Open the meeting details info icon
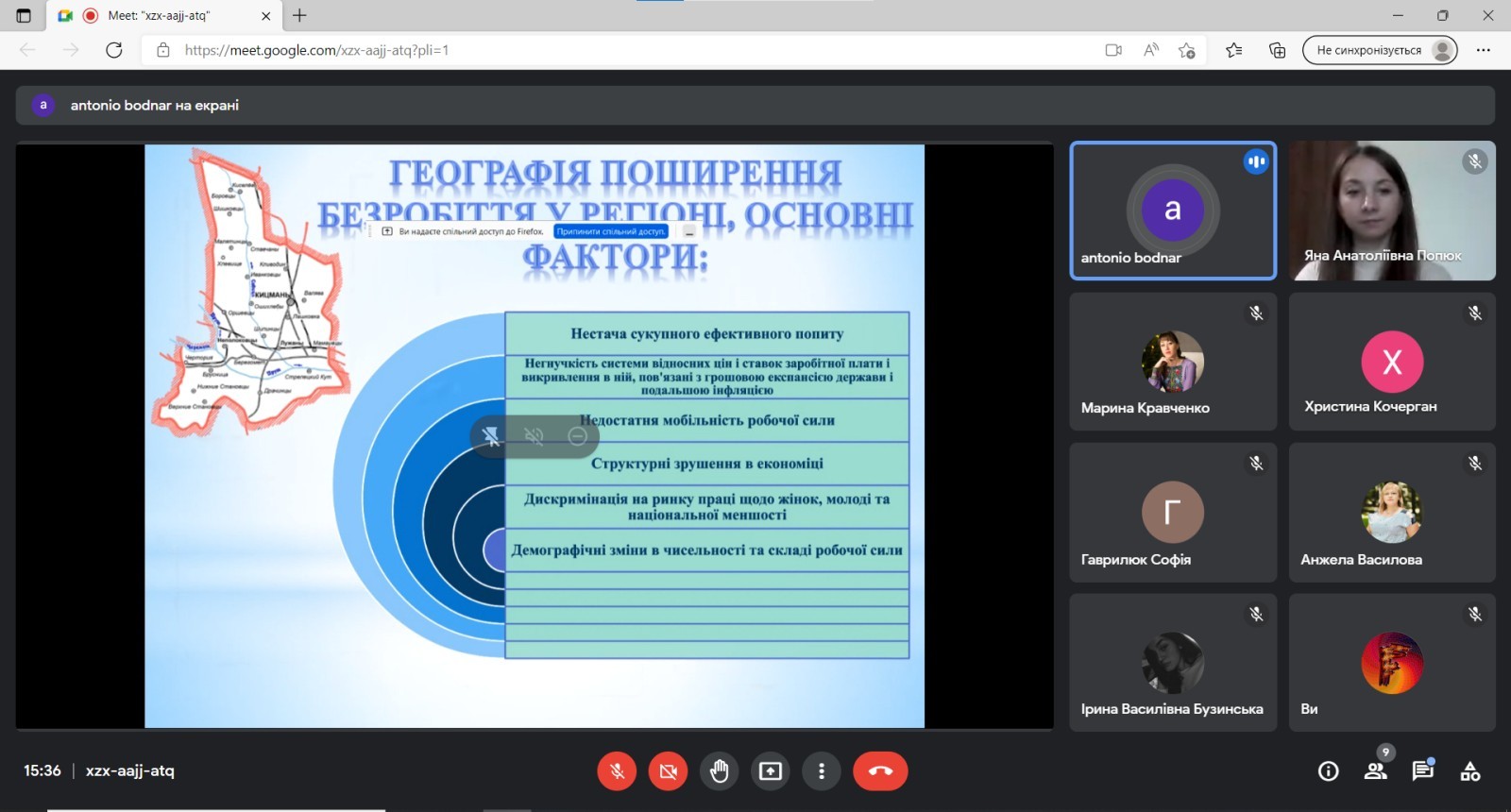 (x=1328, y=771)
